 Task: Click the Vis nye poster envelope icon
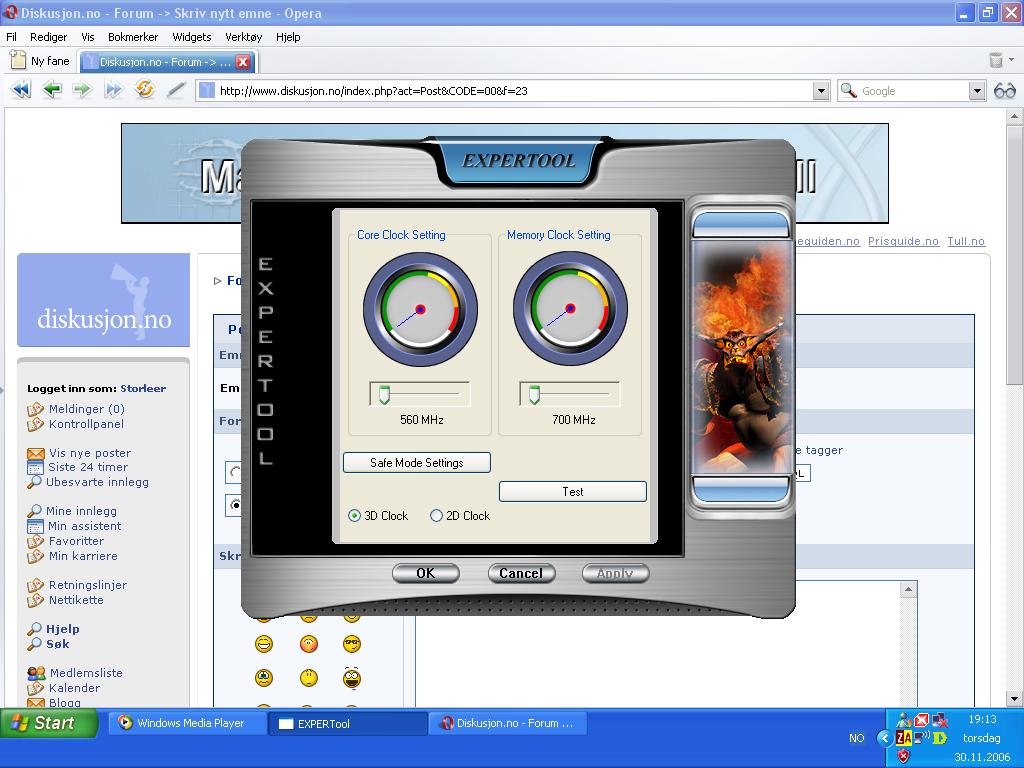(36, 453)
